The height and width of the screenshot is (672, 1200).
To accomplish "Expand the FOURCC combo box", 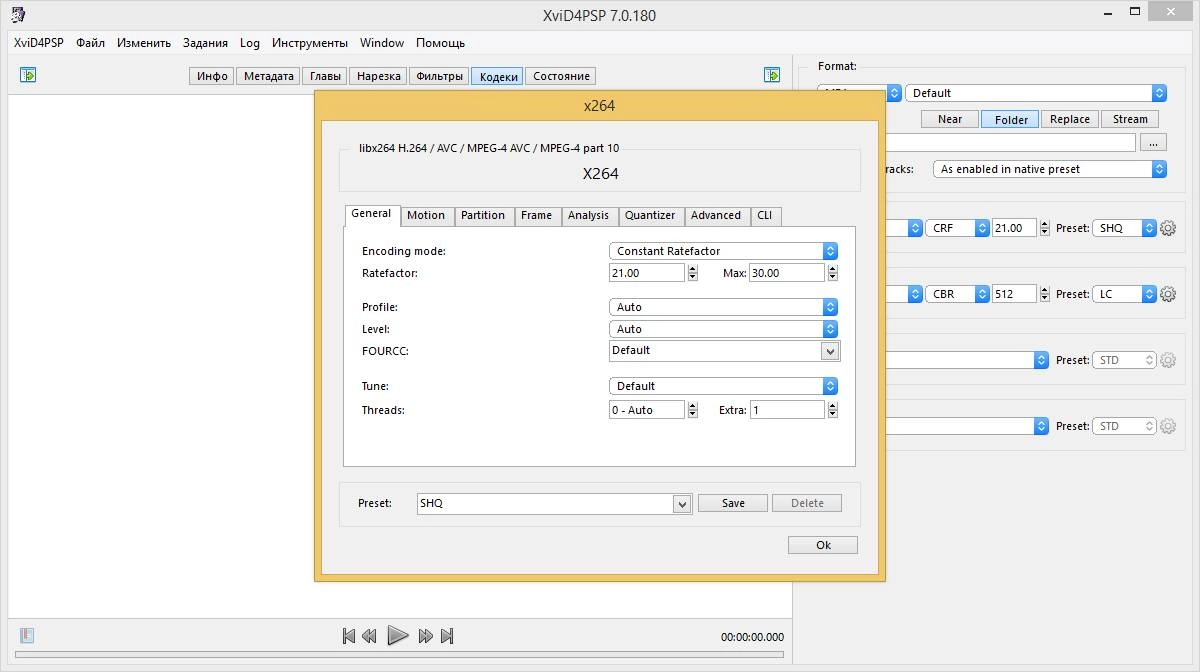I will pos(829,351).
